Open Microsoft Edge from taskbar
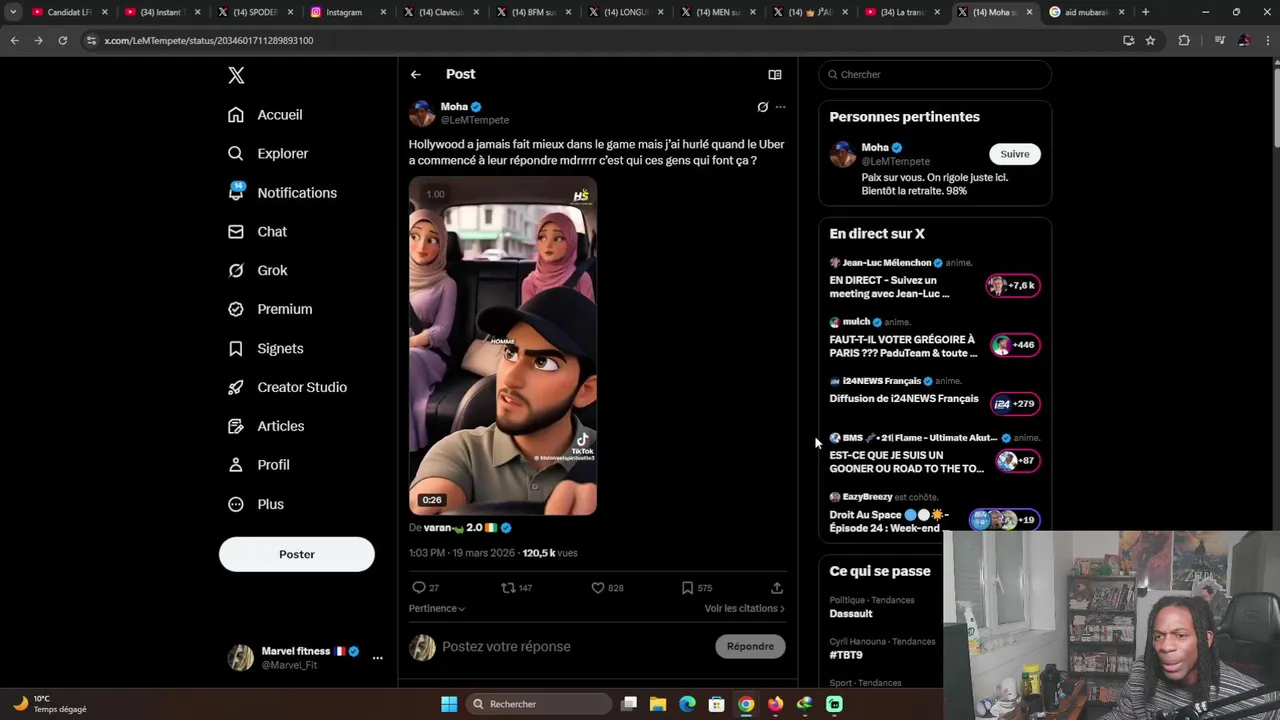 point(687,704)
